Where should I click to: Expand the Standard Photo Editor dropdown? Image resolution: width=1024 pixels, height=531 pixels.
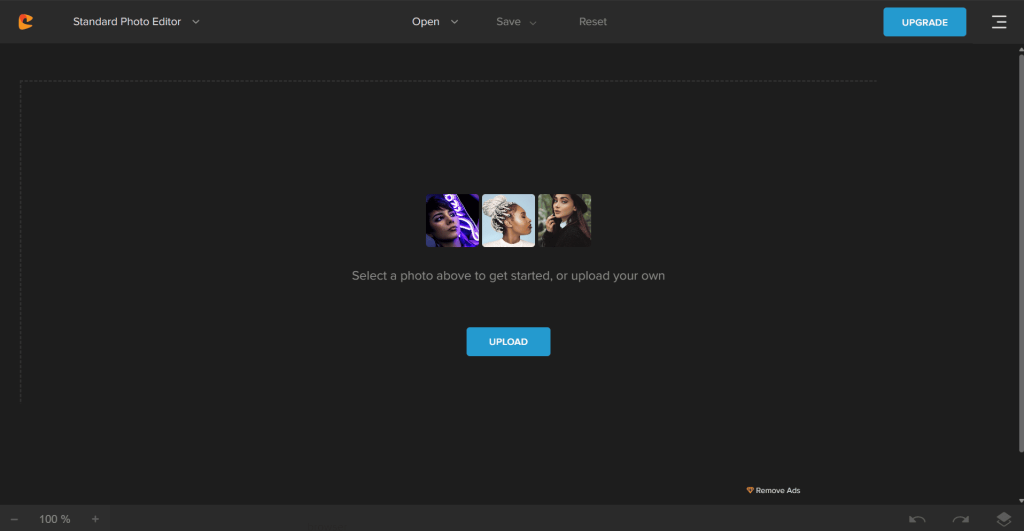195,22
